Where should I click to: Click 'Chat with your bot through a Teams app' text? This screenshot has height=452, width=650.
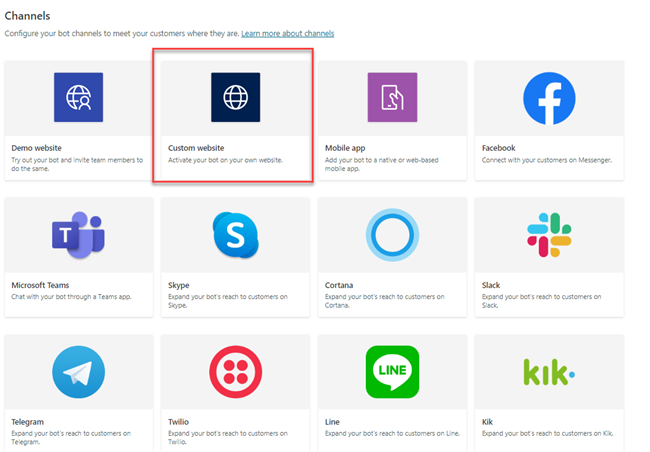(x=71, y=297)
